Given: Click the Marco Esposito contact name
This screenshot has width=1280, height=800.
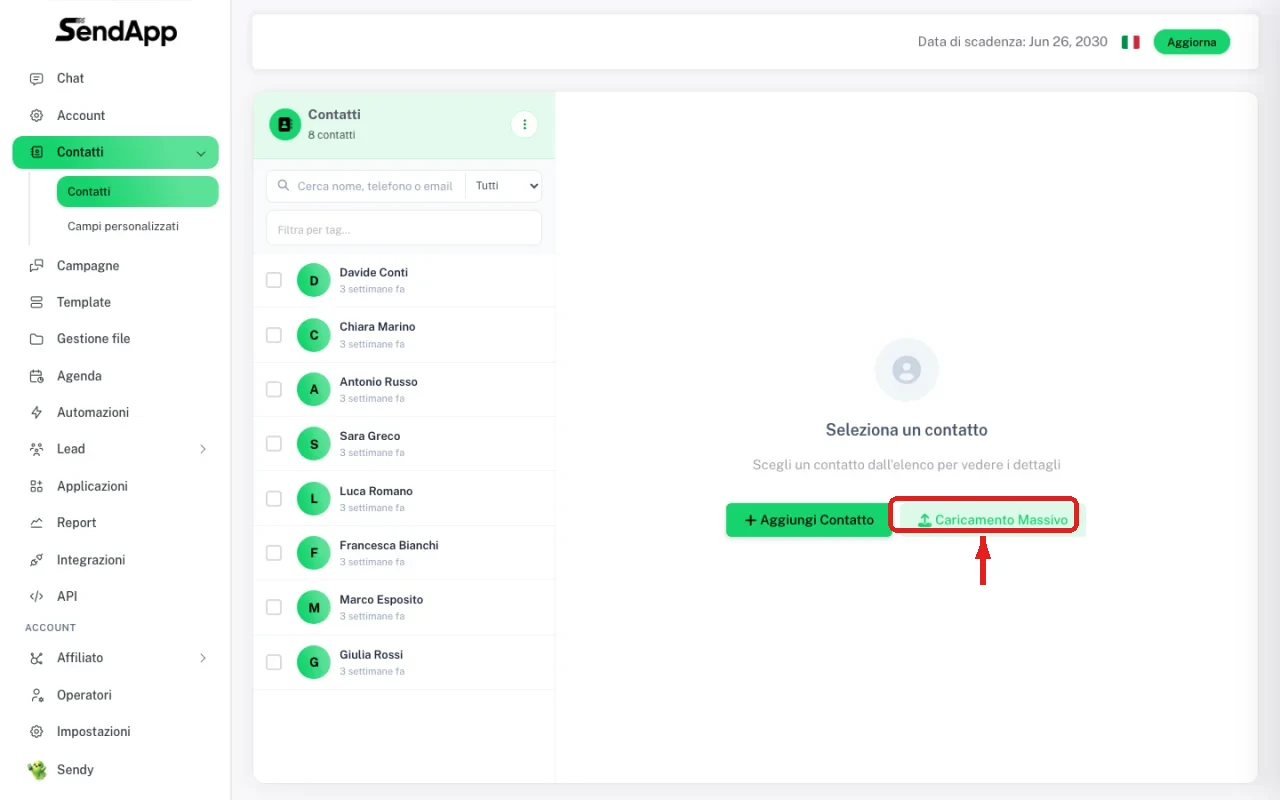Looking at the screenshot, I should tap(381, 600).
